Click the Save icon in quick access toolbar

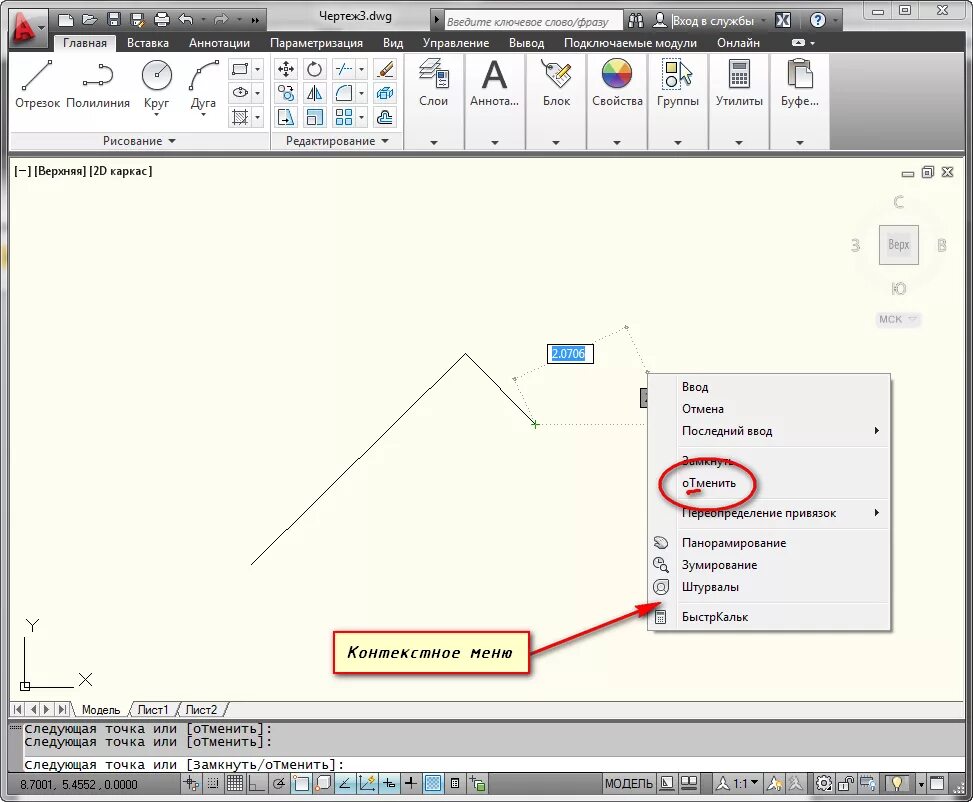[x=114, y=19]
